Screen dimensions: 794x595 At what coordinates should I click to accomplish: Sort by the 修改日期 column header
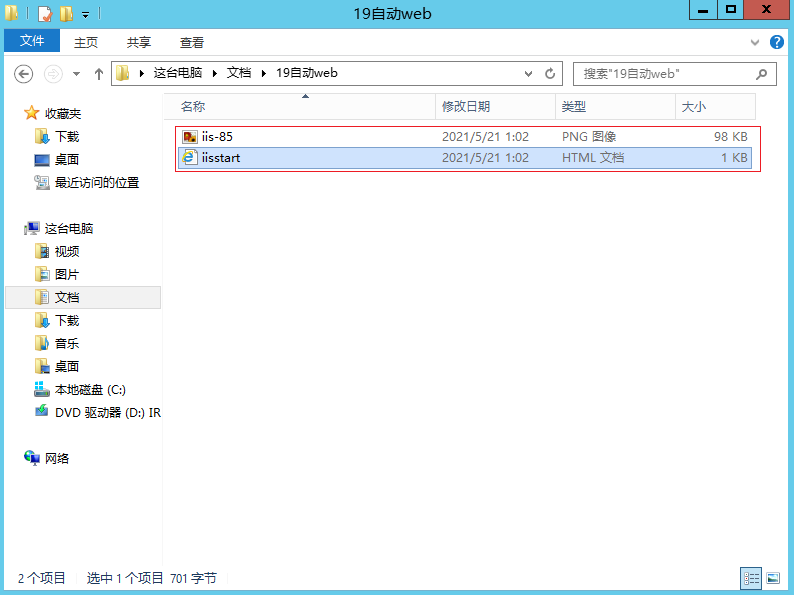click(466, 106)
